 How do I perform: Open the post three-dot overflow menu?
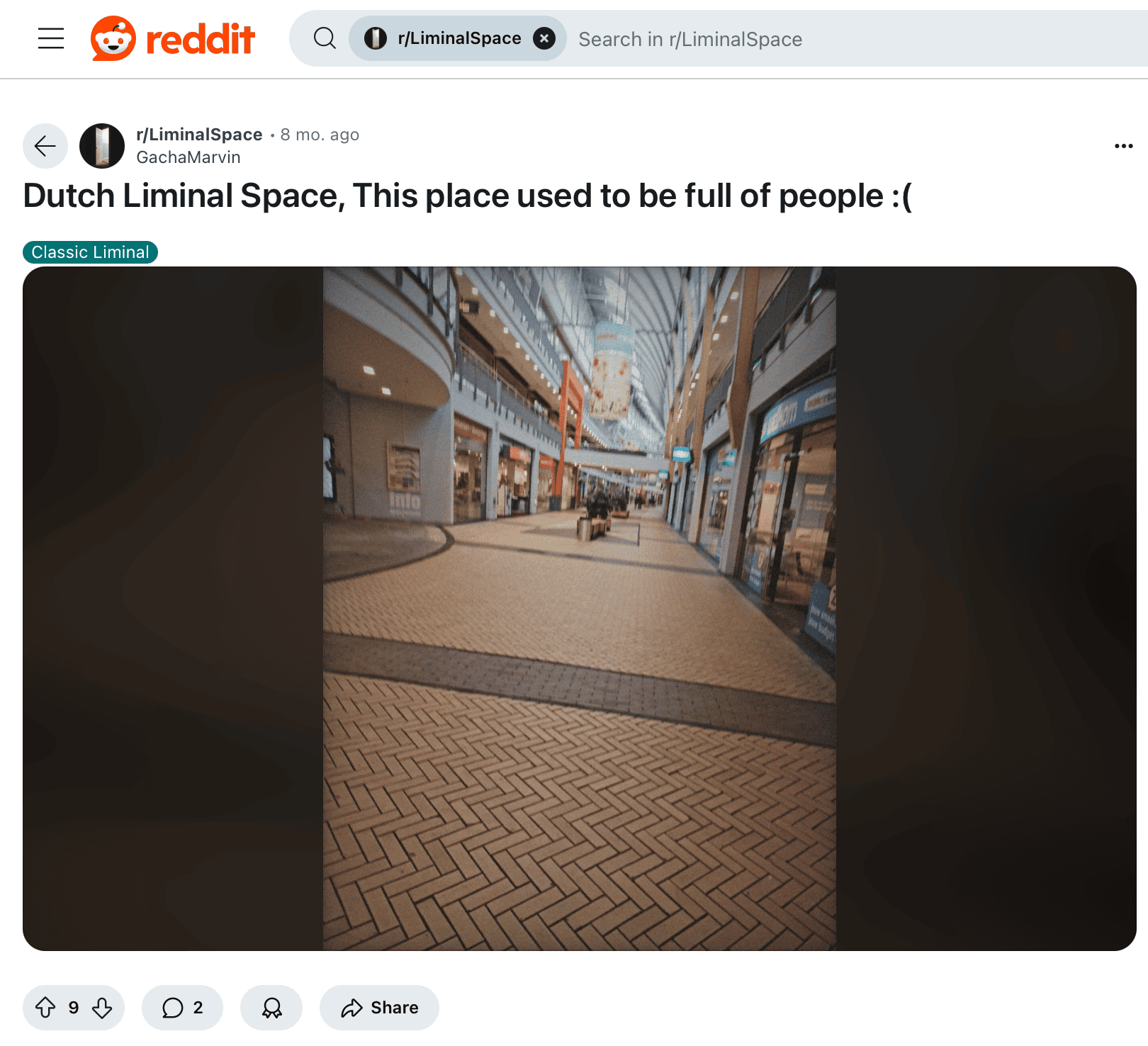tap(1123, 146)
